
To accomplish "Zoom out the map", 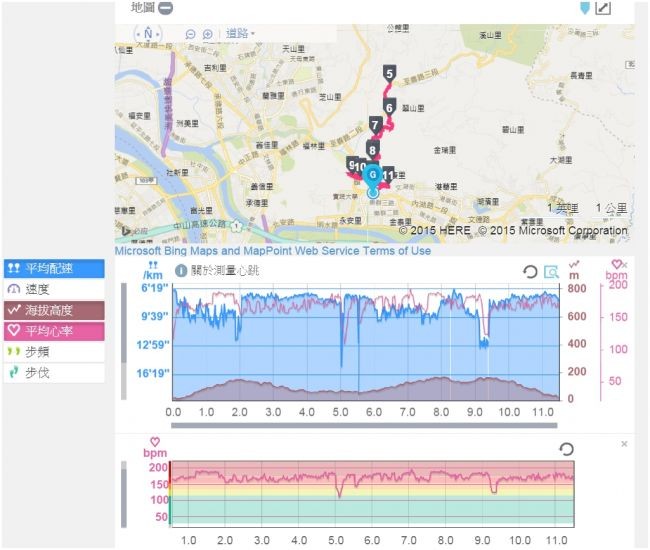I will (190, 34).
